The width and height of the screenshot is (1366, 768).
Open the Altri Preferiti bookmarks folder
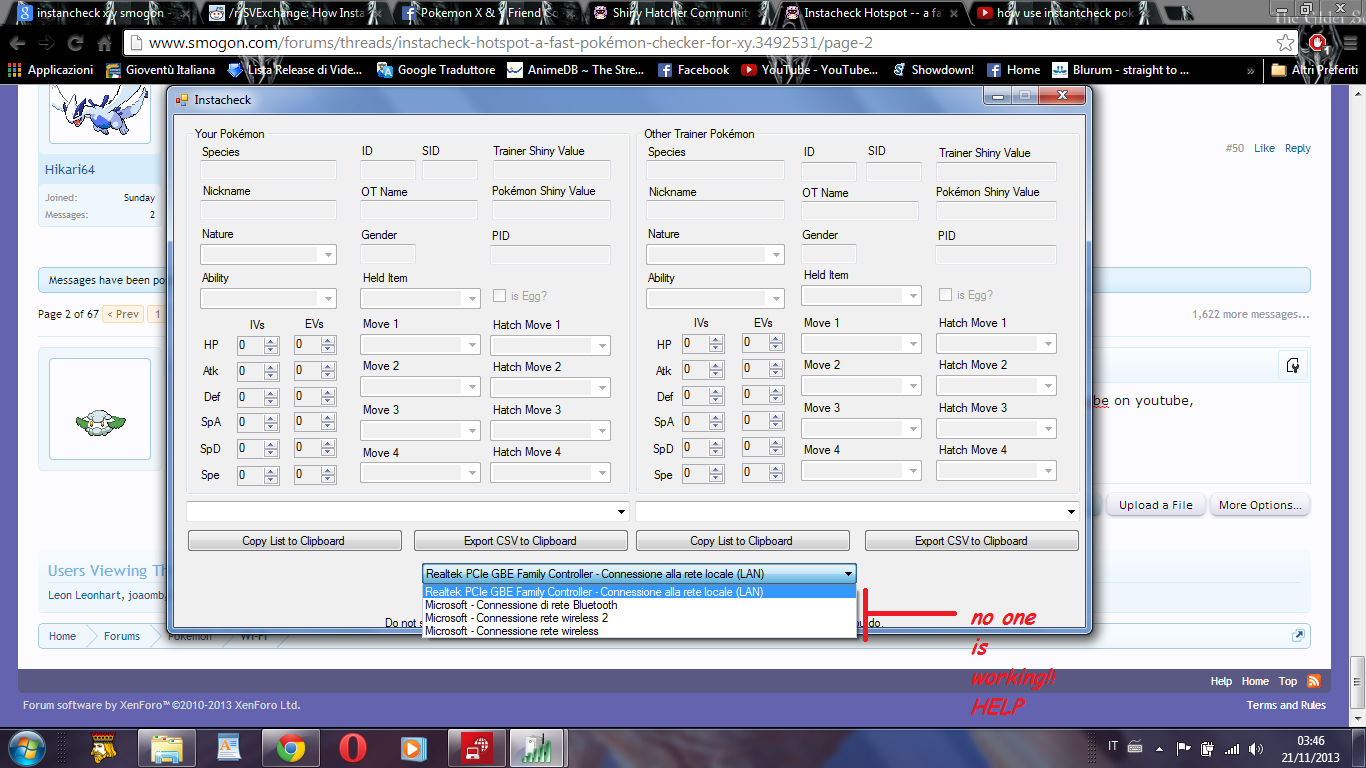pyautogui.click(x=1312, y=70)
